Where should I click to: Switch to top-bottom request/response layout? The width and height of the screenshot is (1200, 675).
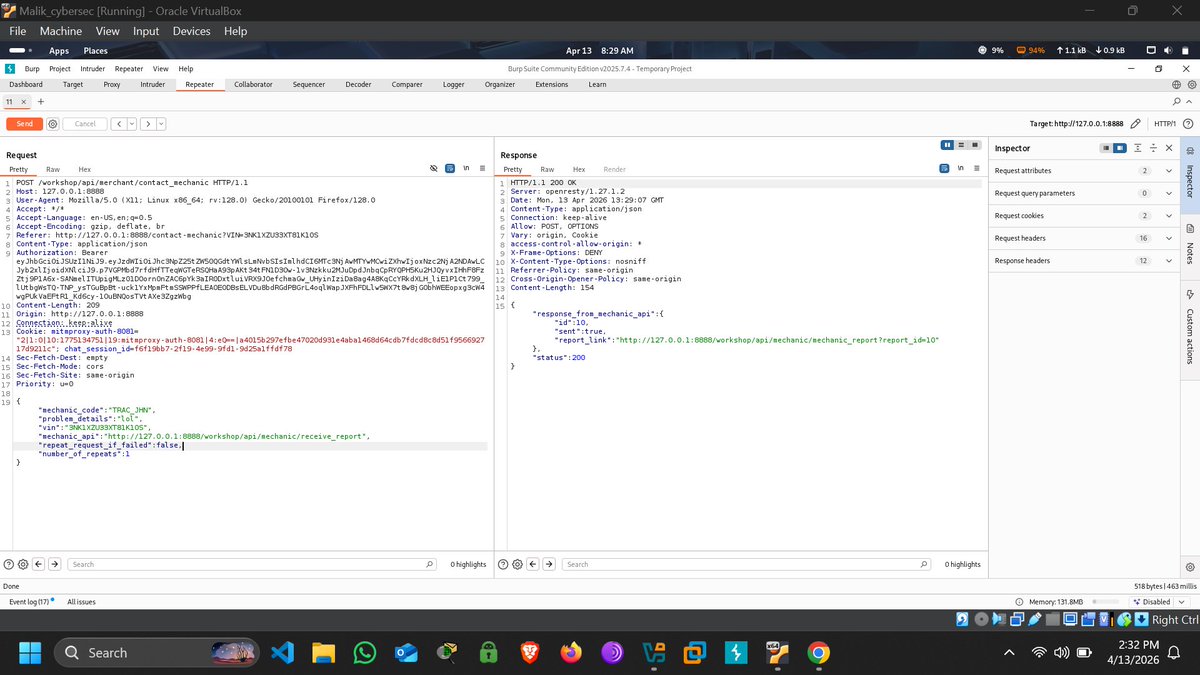pos(960,145)
